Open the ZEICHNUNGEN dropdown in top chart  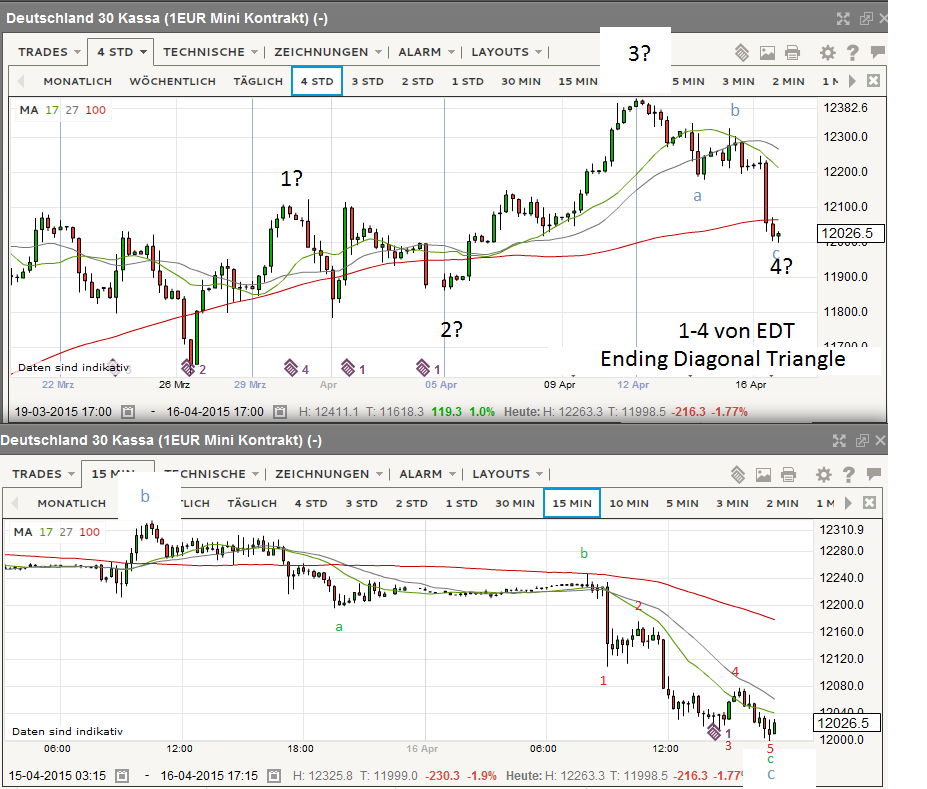329,52
